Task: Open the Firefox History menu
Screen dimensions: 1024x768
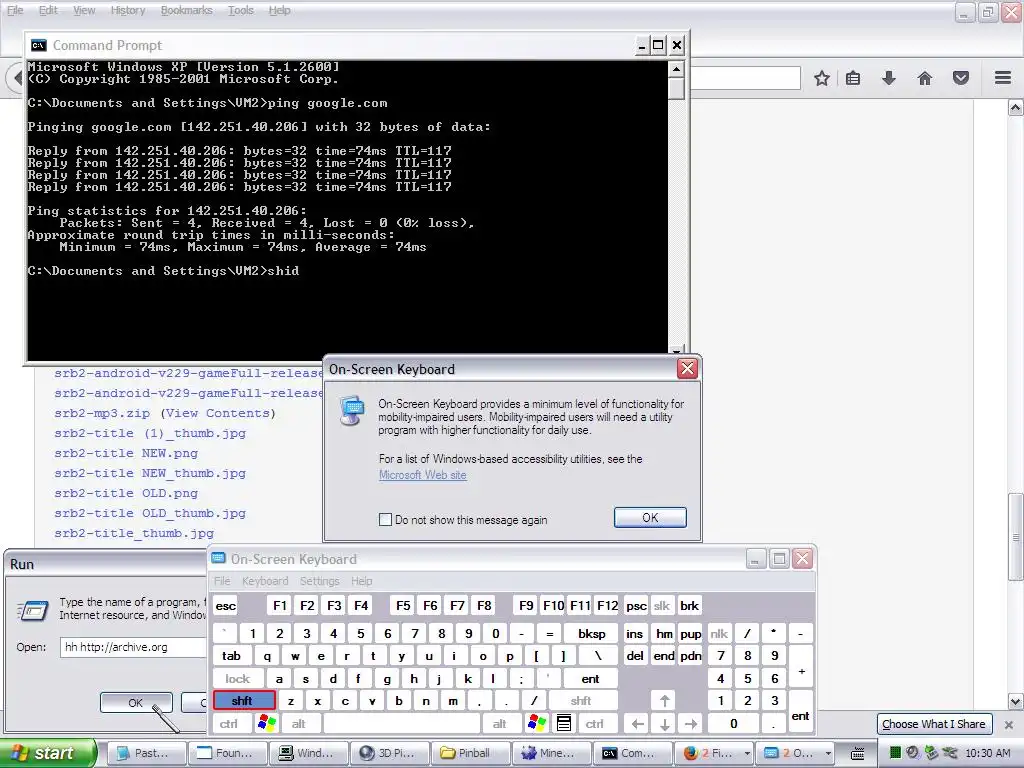Action: point(127,10)
